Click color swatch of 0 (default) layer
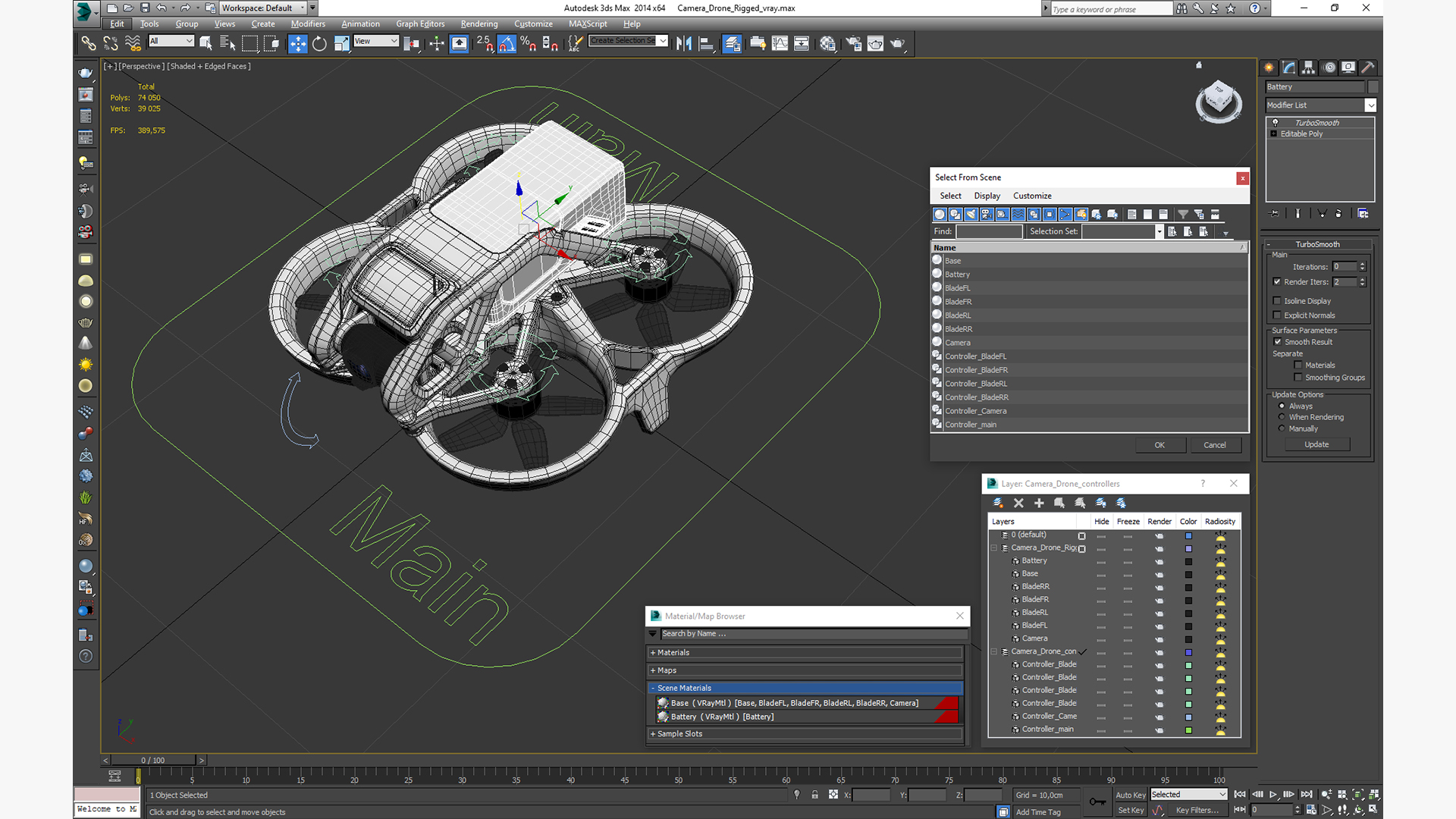 point(1188,535)
